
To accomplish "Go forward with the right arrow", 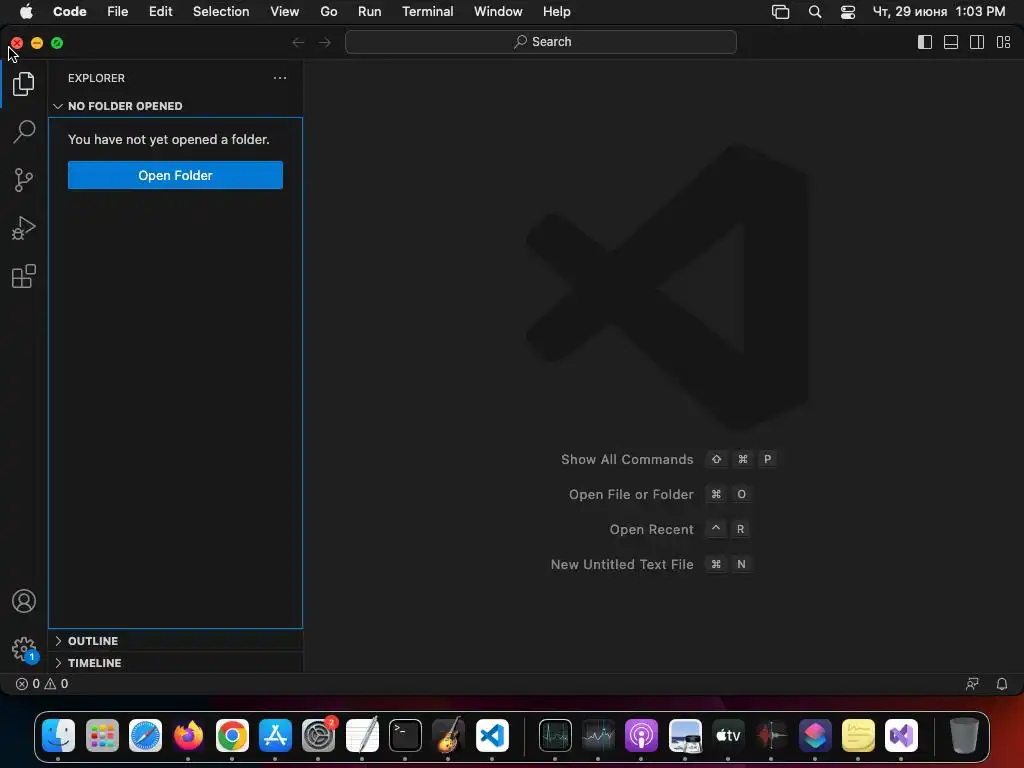I will [325, 42].
